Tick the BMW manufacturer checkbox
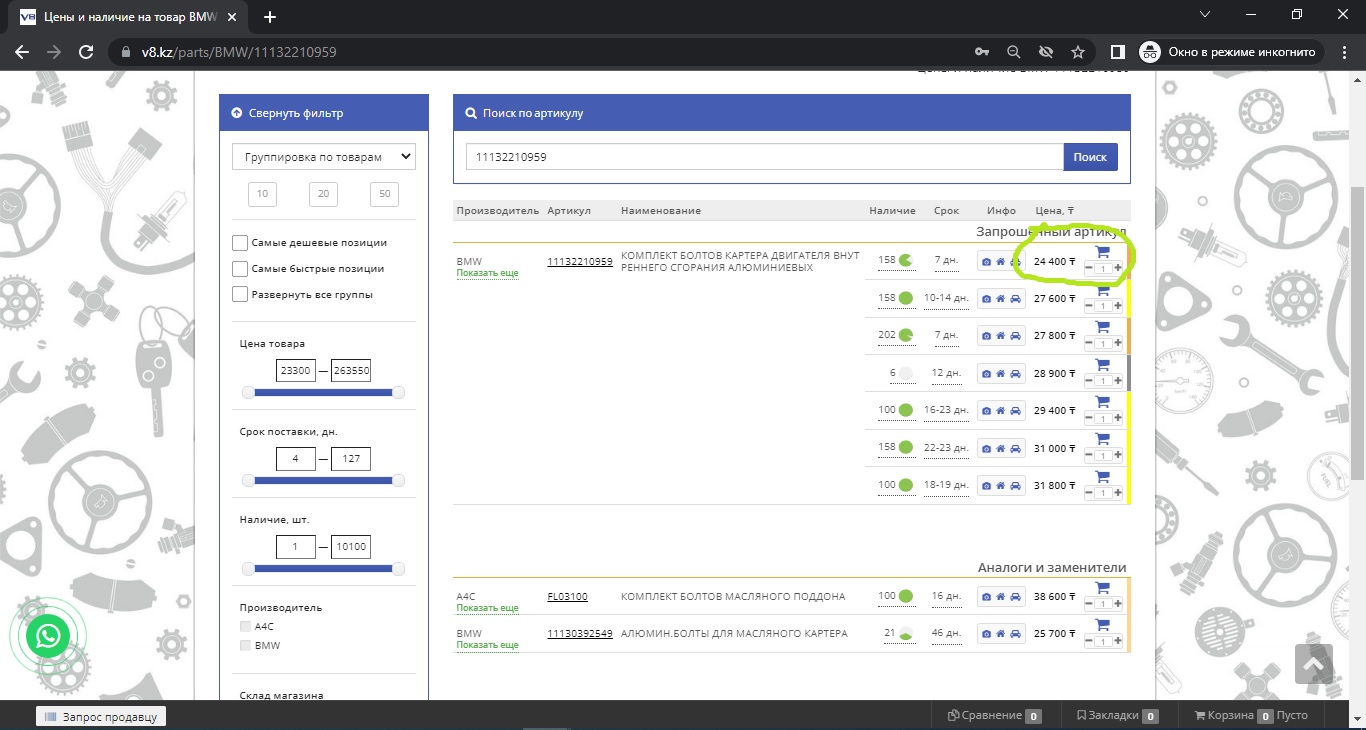This screenshot has height=730, width=1366. 245,646
